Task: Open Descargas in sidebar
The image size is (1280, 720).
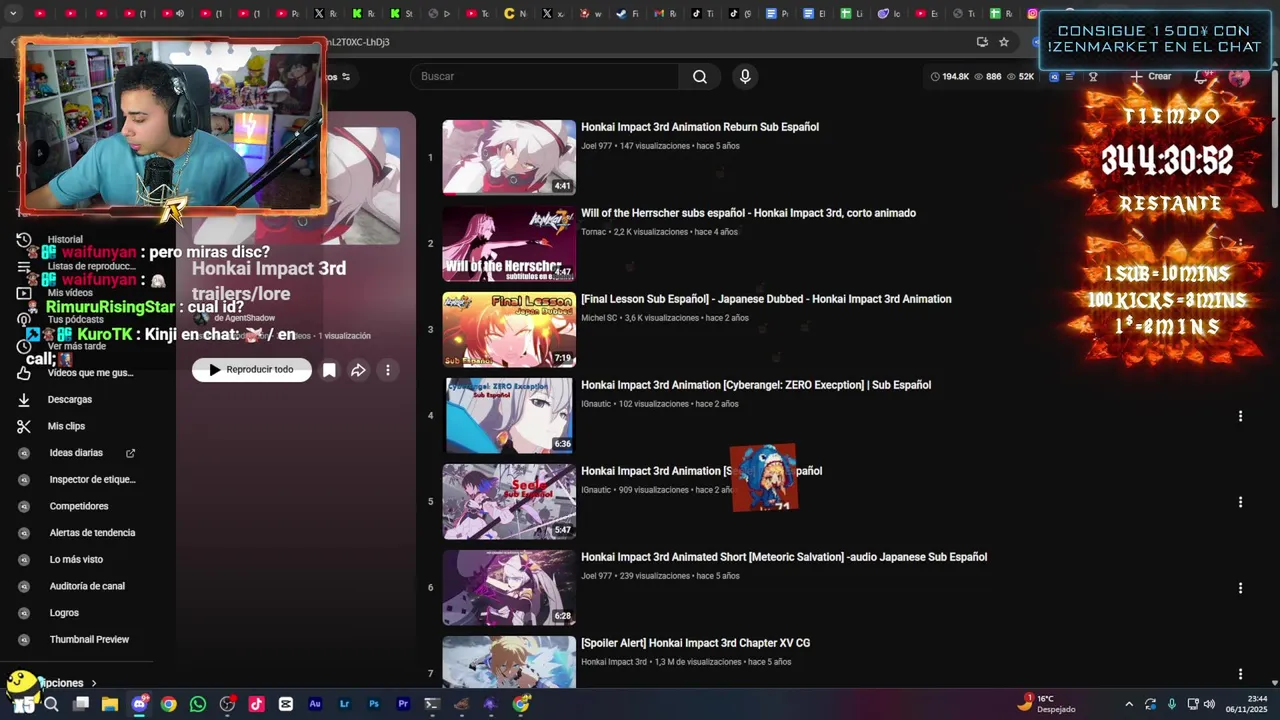Action: tap(70, 399)
